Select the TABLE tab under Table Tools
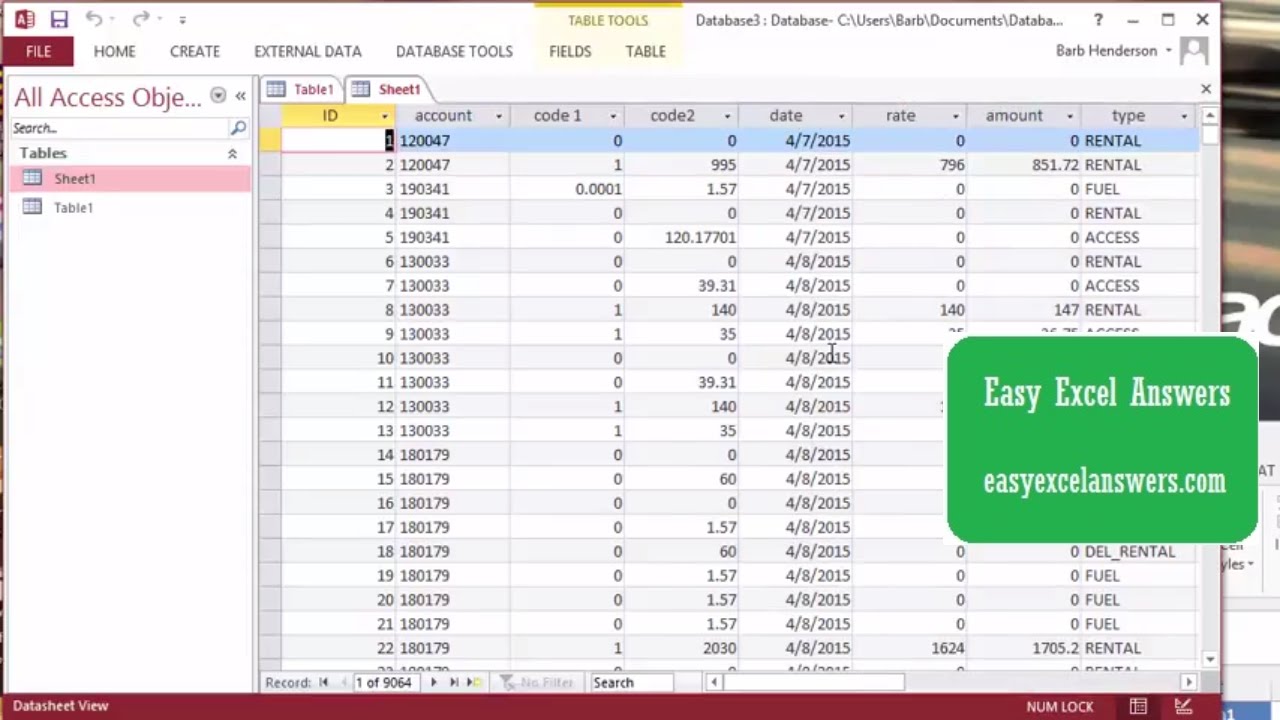 [645, 51]
